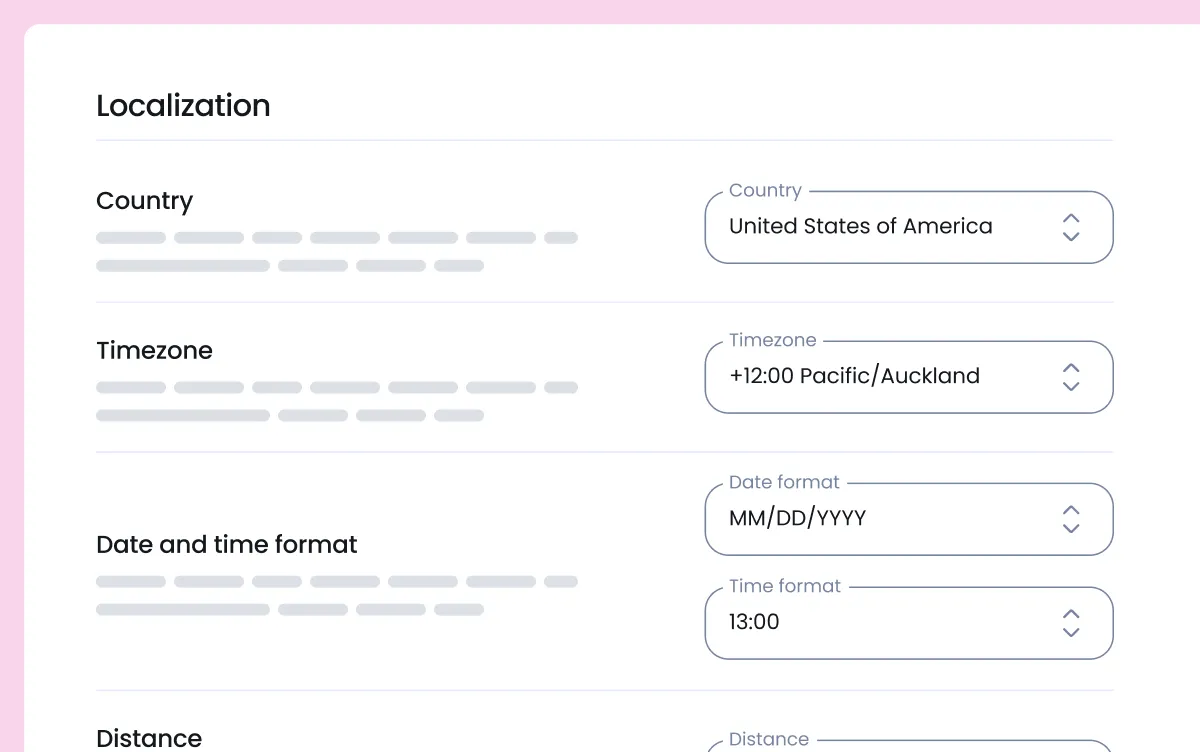Click placeholder description under Timezone title
This screenshot has width=1200, height=752.
click(x=337, y=402)
